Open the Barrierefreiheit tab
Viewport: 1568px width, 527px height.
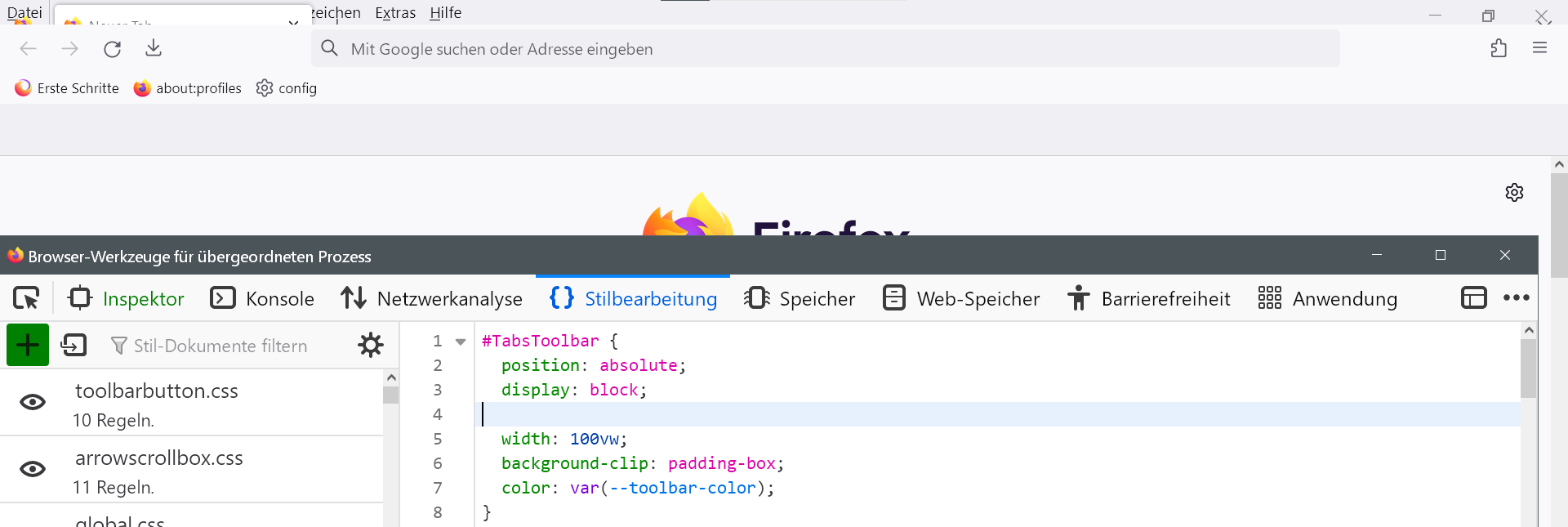pyautogui.click(x=1149, y=298)
